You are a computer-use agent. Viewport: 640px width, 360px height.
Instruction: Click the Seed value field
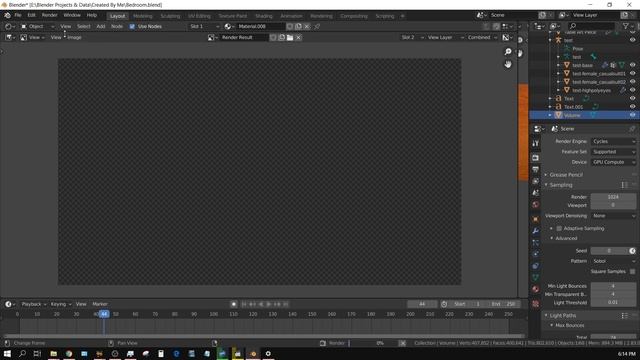click(609, 251)
